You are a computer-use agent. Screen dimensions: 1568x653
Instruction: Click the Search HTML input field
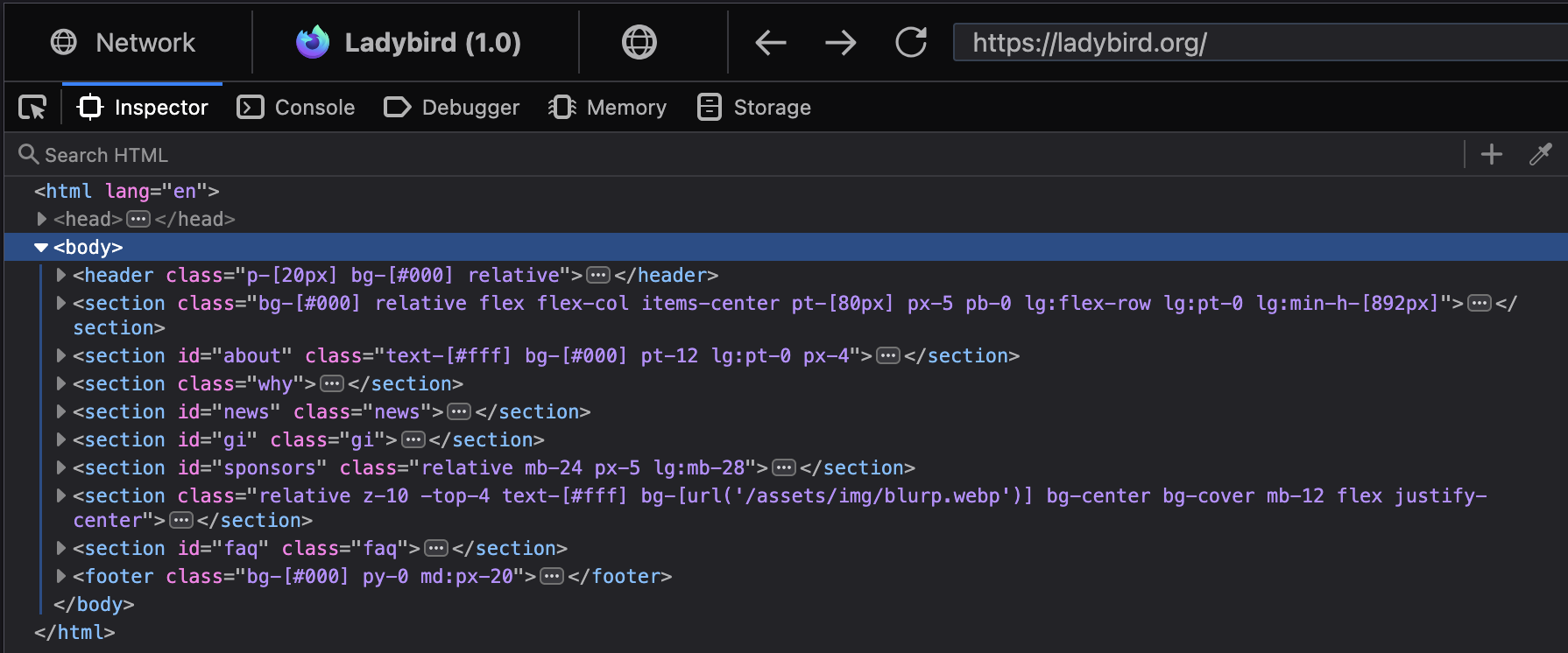701,155
